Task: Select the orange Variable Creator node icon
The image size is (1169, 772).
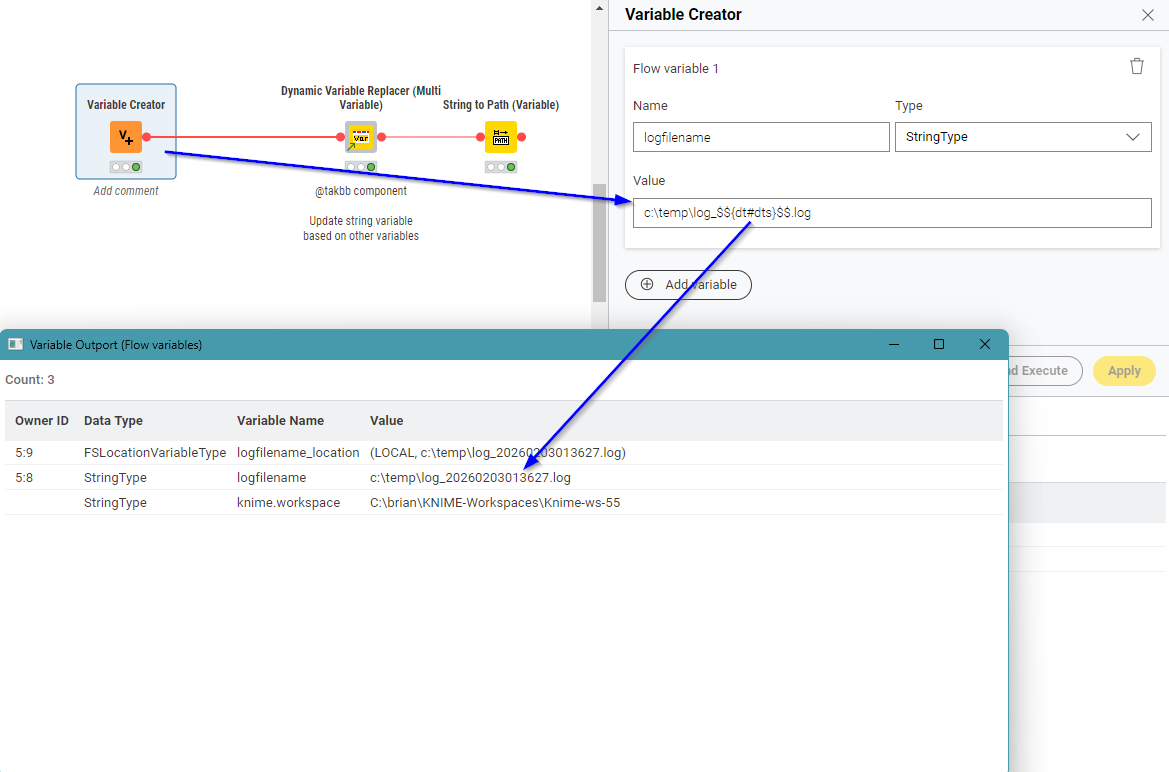Action: [126, 137]
